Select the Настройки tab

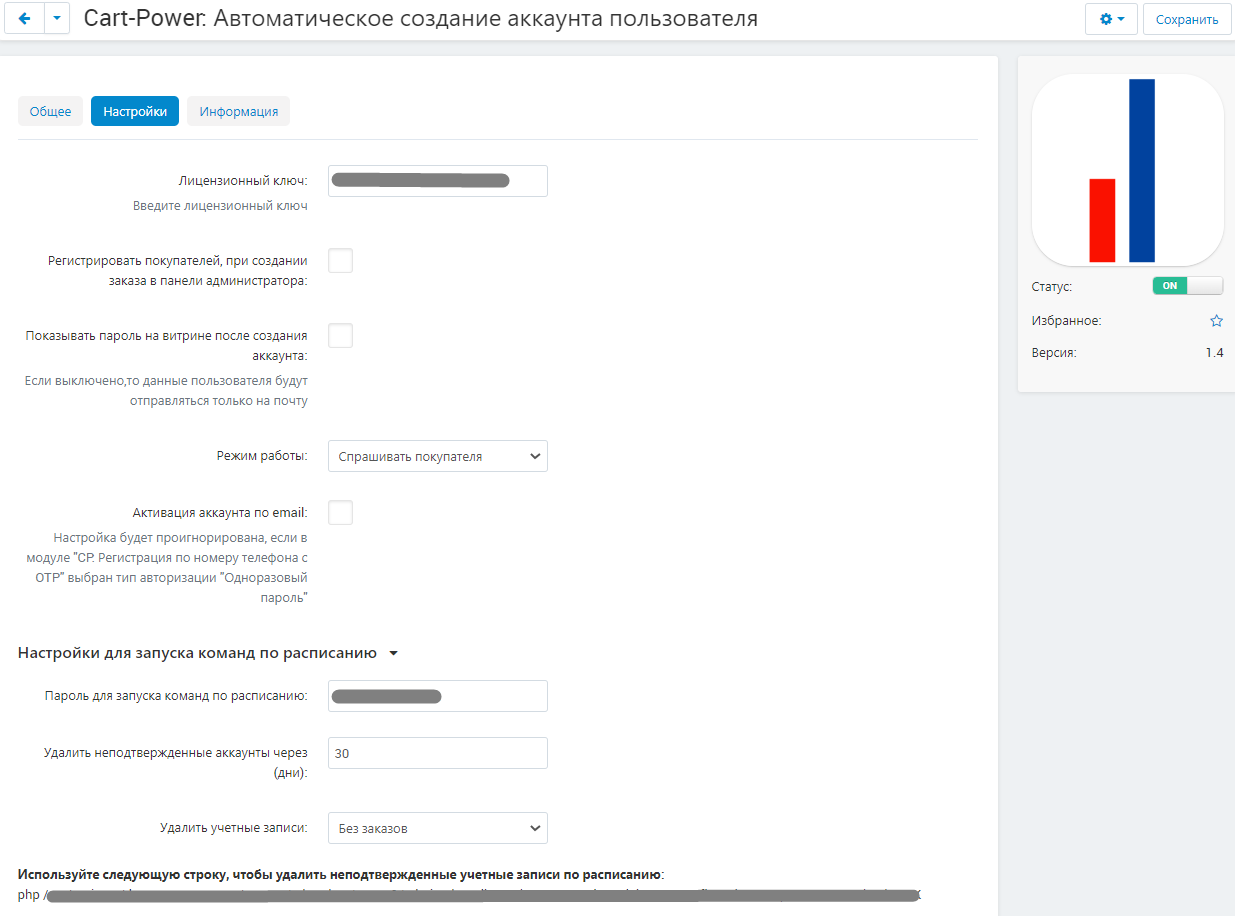pyautogui.click(x=135, y=111)
